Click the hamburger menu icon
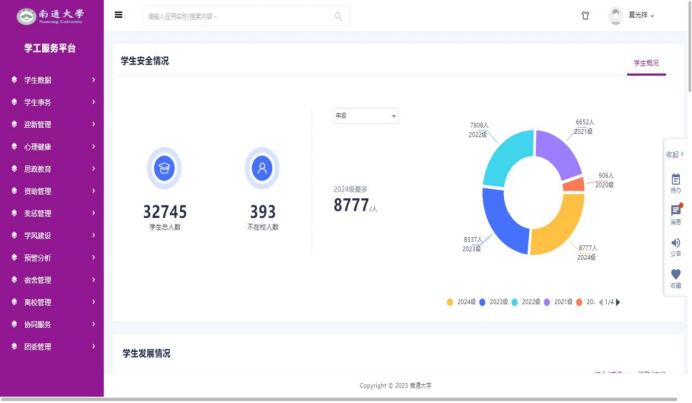This screenshot has width=692, height=403. 119,15
